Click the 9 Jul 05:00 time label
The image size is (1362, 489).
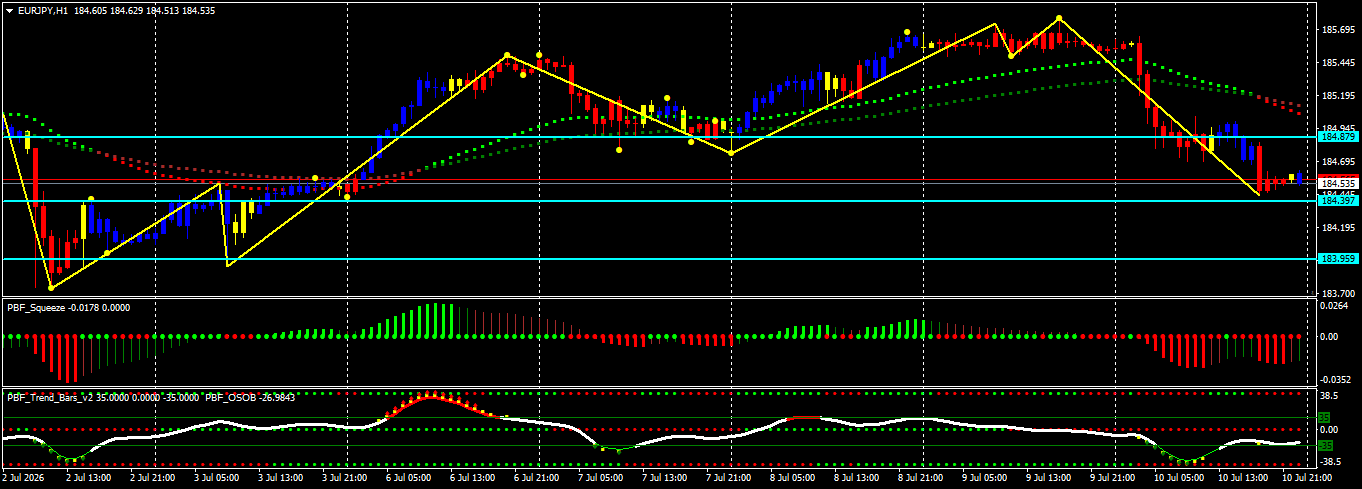point(986,479)
